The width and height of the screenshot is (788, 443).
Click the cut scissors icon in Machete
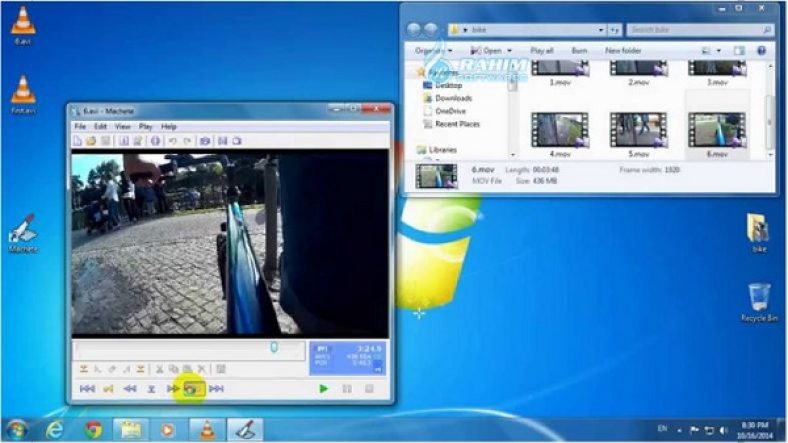159,369
